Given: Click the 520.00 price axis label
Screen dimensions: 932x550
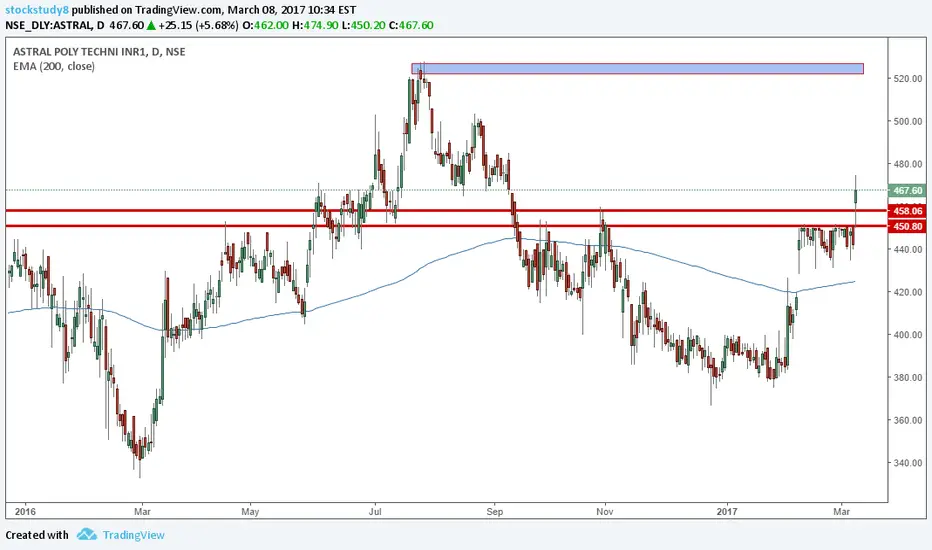Looking at the screenshot, I should click(x=908, y=78).
